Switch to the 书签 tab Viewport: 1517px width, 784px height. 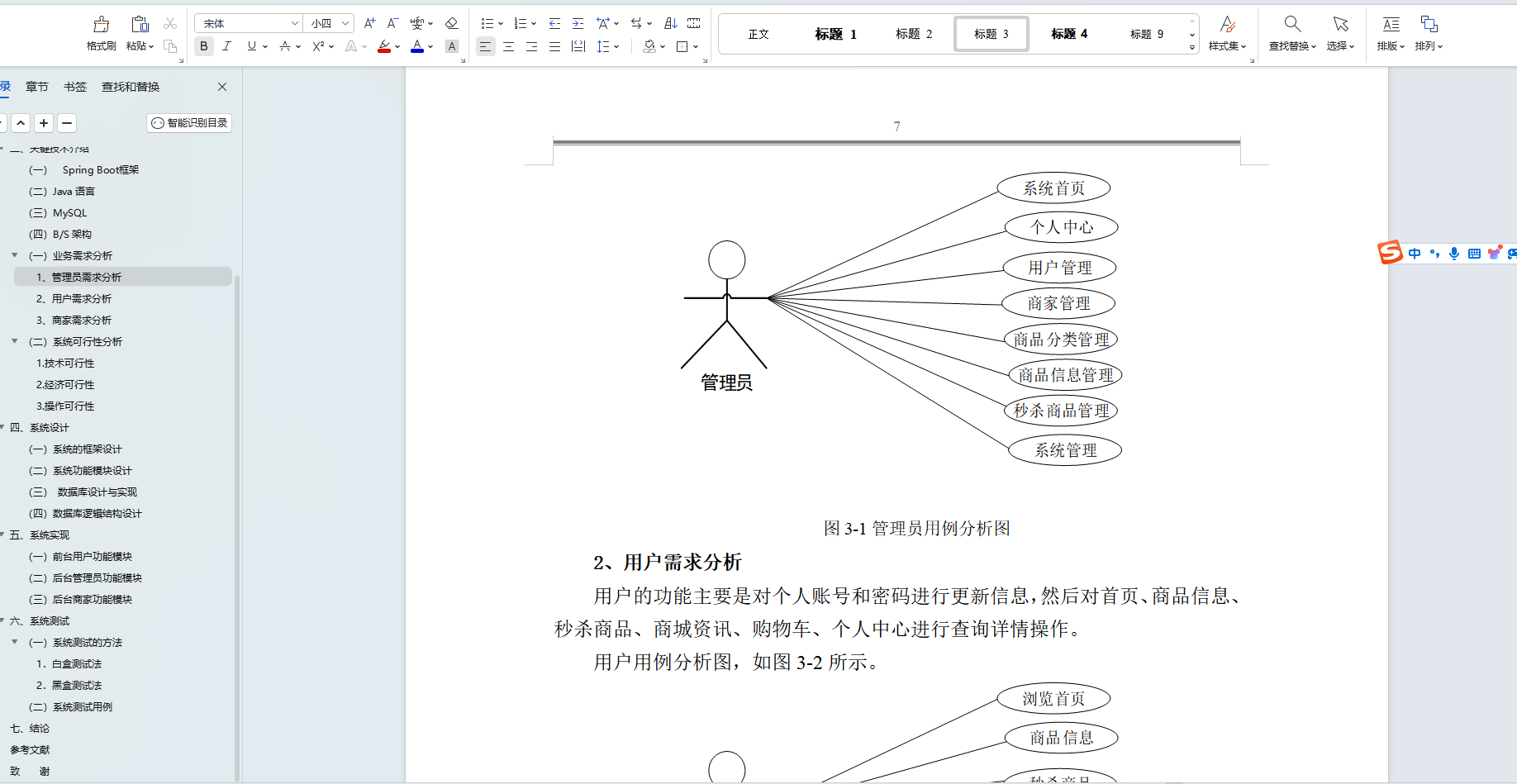click(75, 87)
